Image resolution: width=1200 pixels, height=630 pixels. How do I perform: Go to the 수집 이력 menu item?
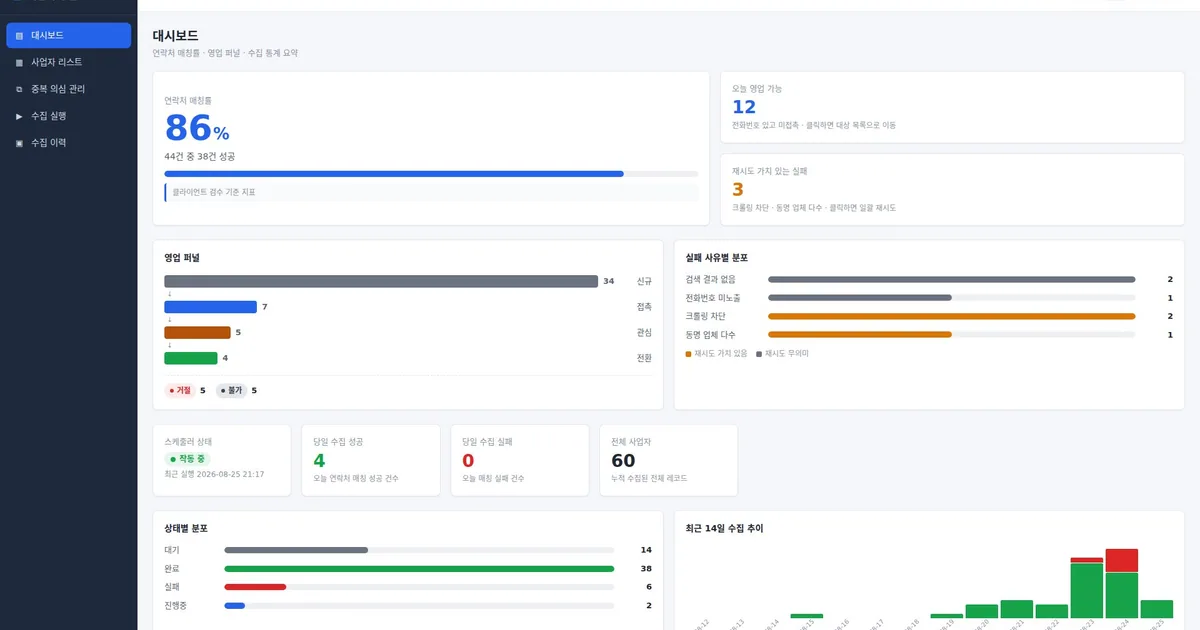(x=68, y=143)
